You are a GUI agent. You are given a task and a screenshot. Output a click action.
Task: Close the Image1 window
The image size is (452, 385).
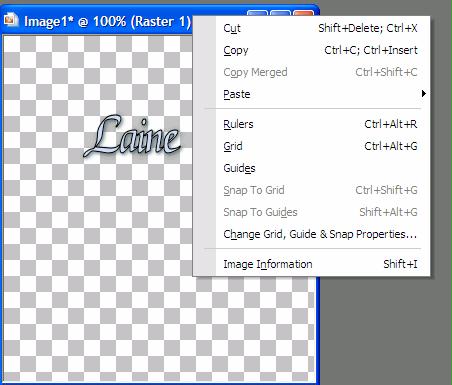point(303,13)
